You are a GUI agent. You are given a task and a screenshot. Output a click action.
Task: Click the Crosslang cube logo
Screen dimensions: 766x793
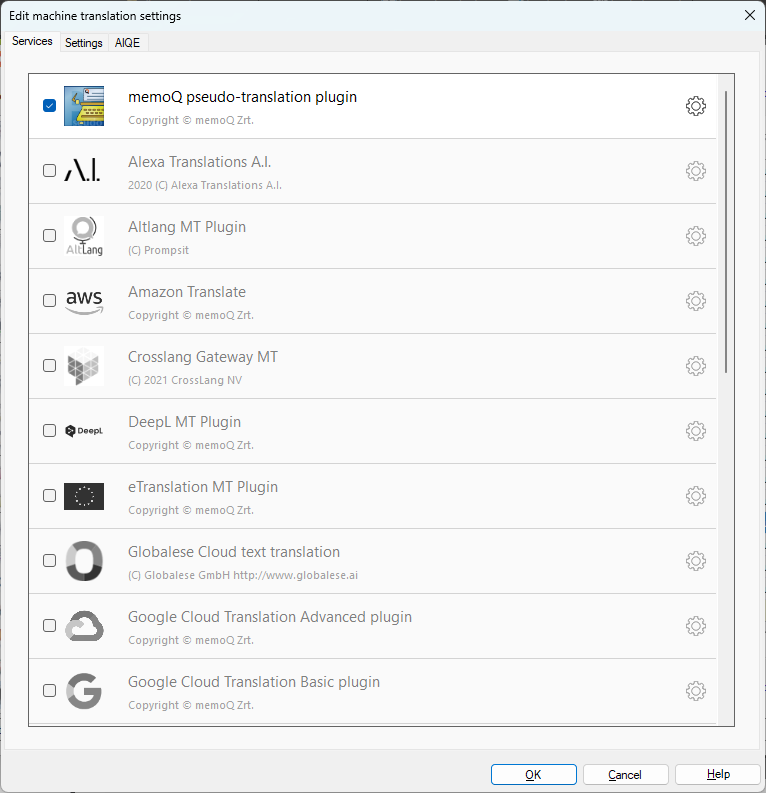84,366
